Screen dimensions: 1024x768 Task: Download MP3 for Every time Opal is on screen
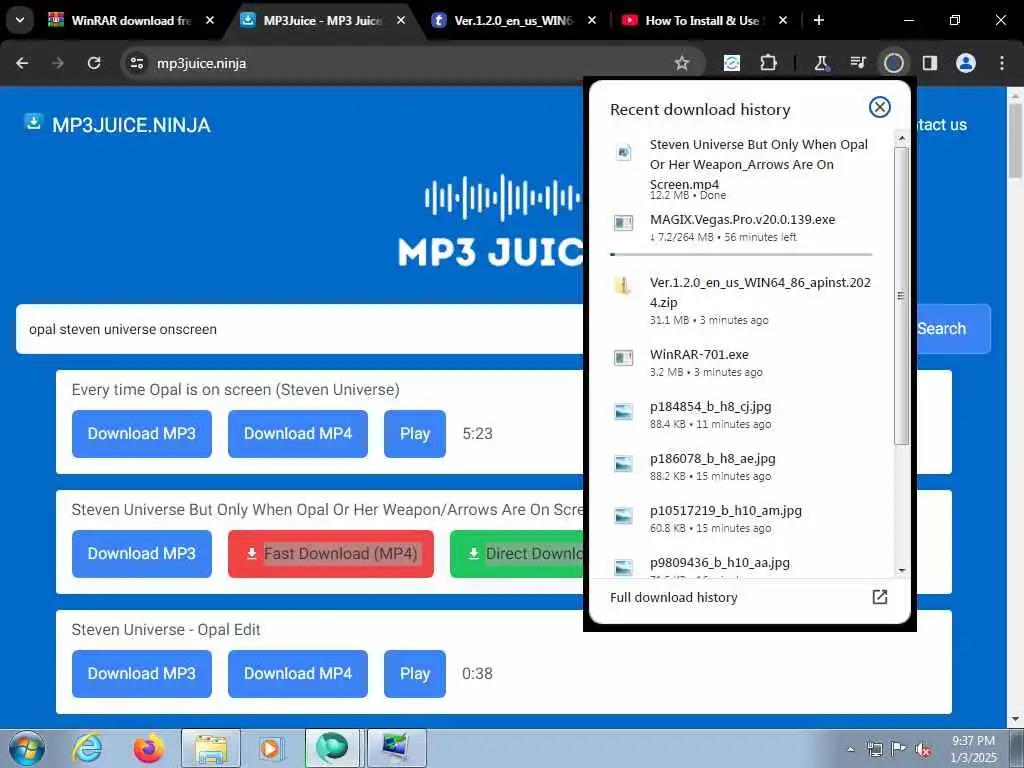[142, 434]
